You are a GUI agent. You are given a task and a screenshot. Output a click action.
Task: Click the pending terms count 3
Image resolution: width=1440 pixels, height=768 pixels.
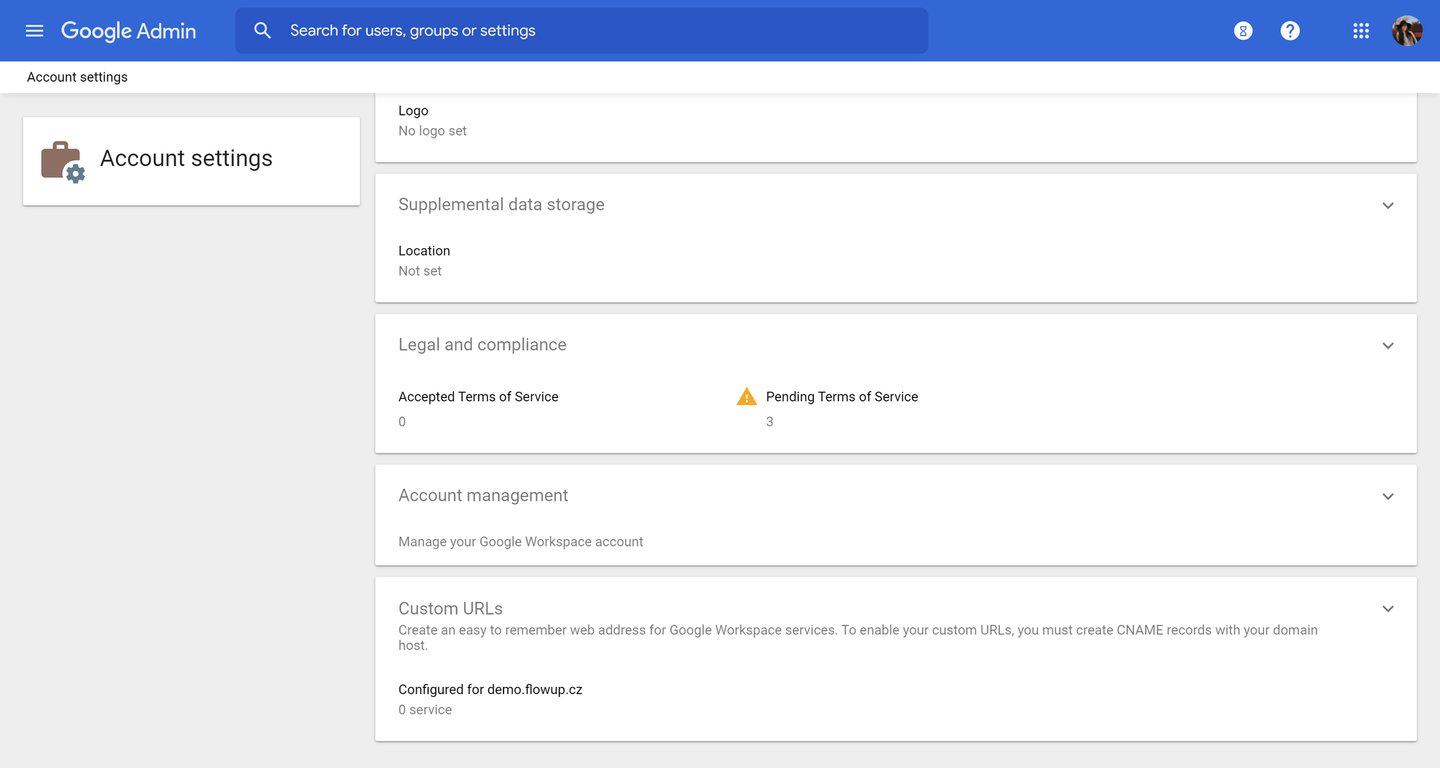770,422
